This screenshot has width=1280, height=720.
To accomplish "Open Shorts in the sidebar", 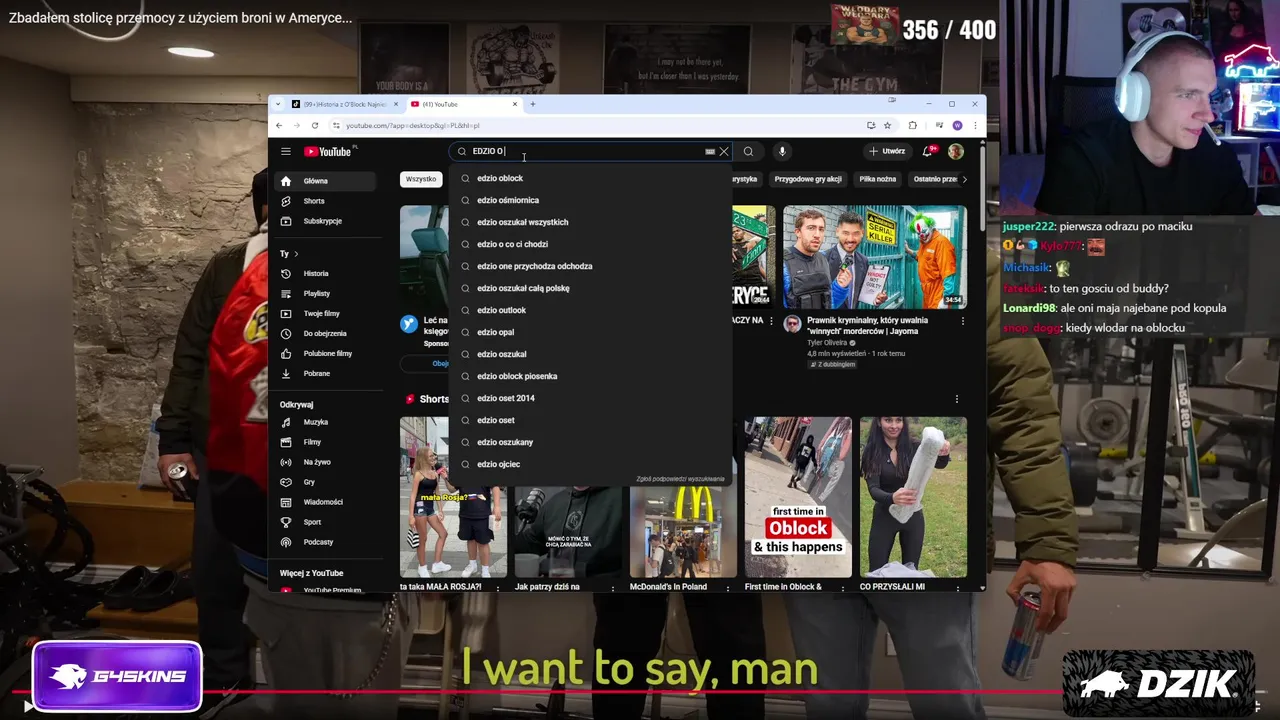I will (324, 201).
